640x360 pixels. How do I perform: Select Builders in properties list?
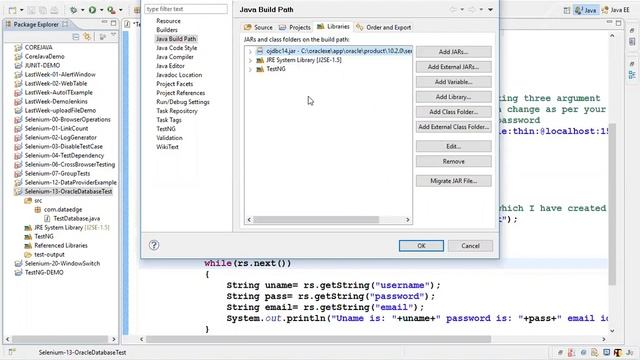167,30
